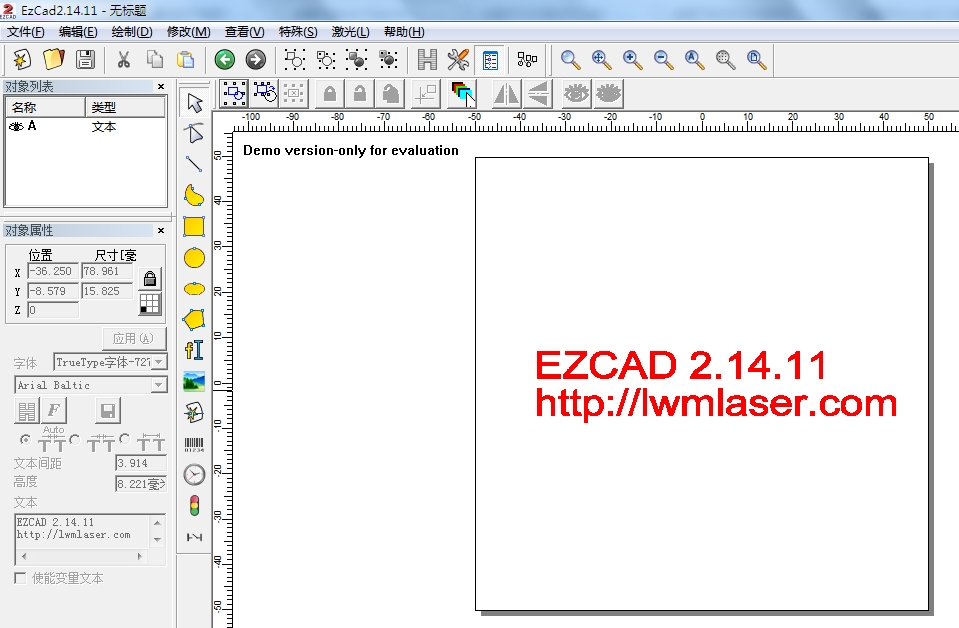
Task: Click the italic F font settings button
Action: pos(54,410)
